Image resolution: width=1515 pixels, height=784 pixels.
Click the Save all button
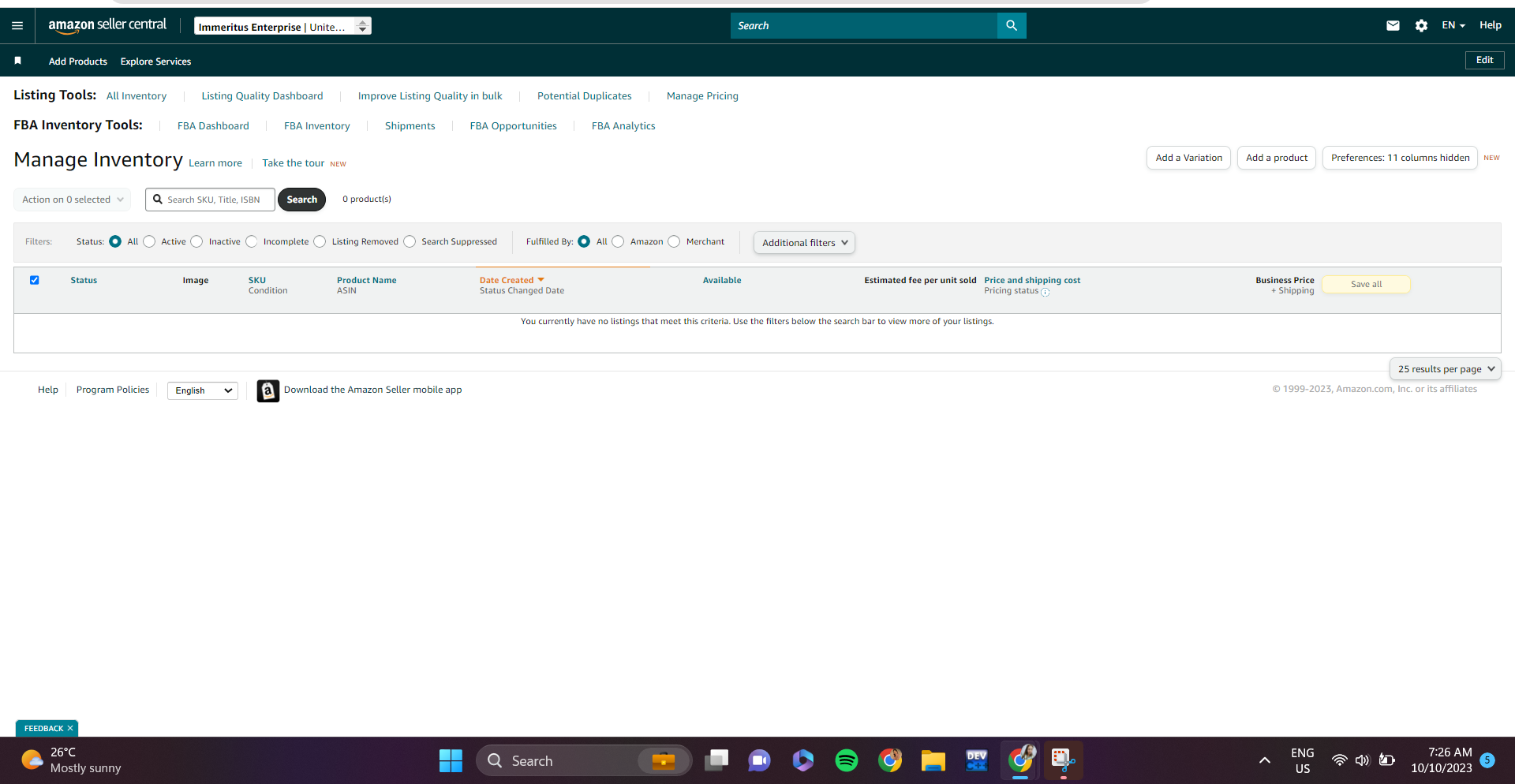pos(1366,284)
